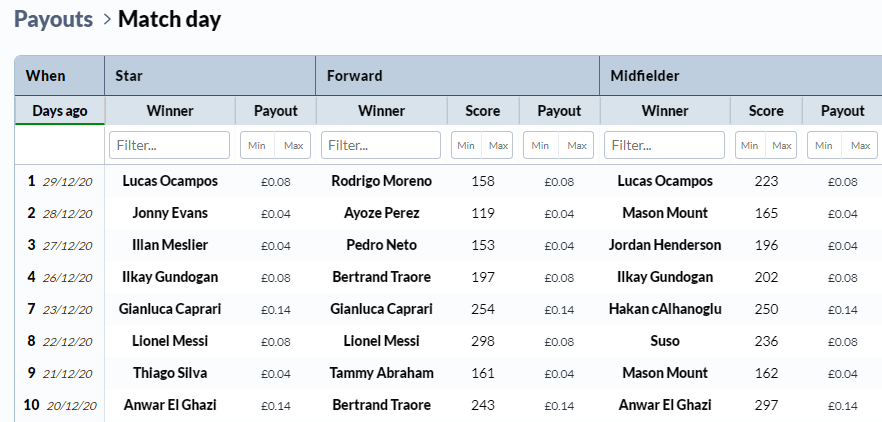
Task: Sort by Midfielder Payout column header
Action: click(842, 111)
